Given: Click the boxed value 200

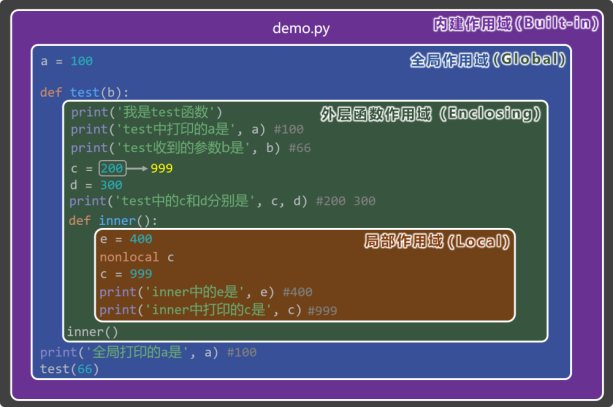Looking at the screenshot, I should pos(112,168).
